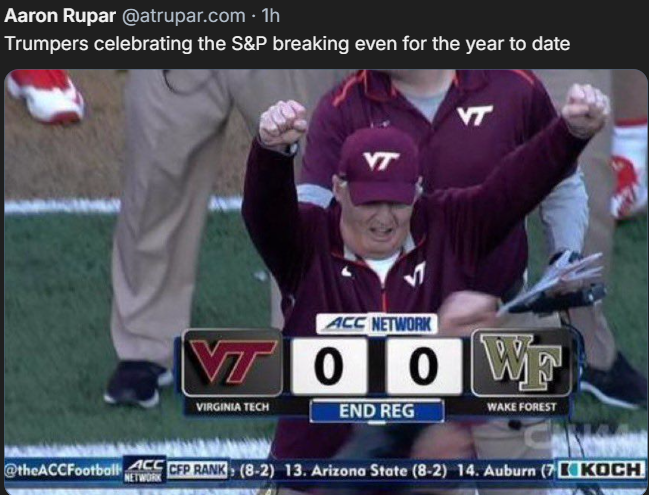Image resolution: width=649 pixels, height=495 pixels.
Task: Click the WAKE FOREST team name label
Action: pyautogui.click(x=522, y=407)
